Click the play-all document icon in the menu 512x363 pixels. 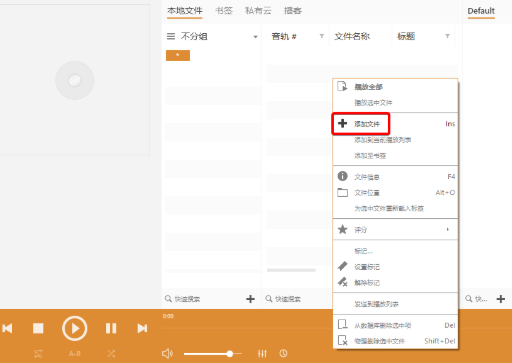tap(342, 86)
